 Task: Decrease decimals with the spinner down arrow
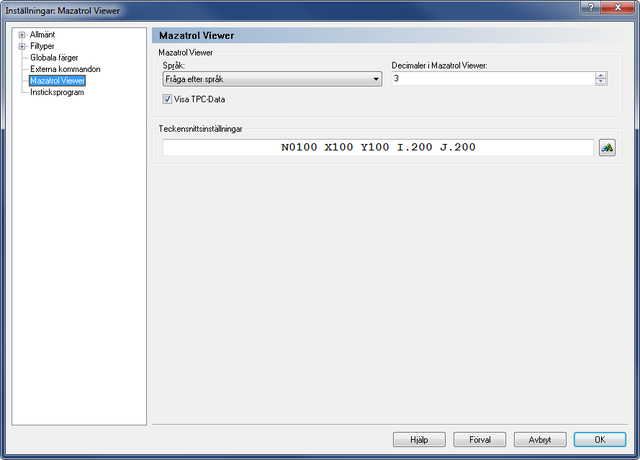tap(601, 82)
